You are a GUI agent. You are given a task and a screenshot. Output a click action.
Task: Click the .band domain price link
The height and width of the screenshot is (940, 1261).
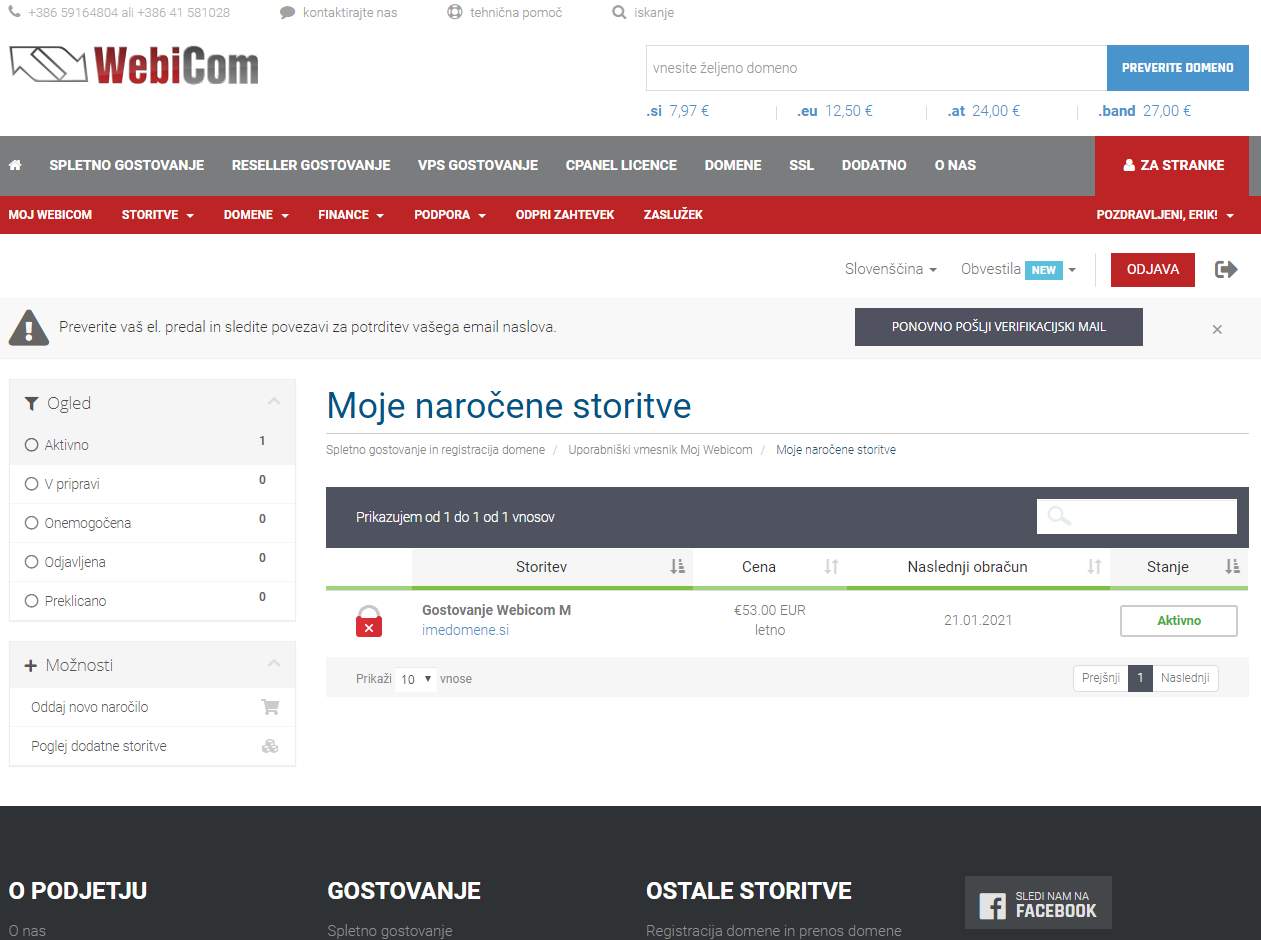pyautogui.click(x=1144, y=111)
